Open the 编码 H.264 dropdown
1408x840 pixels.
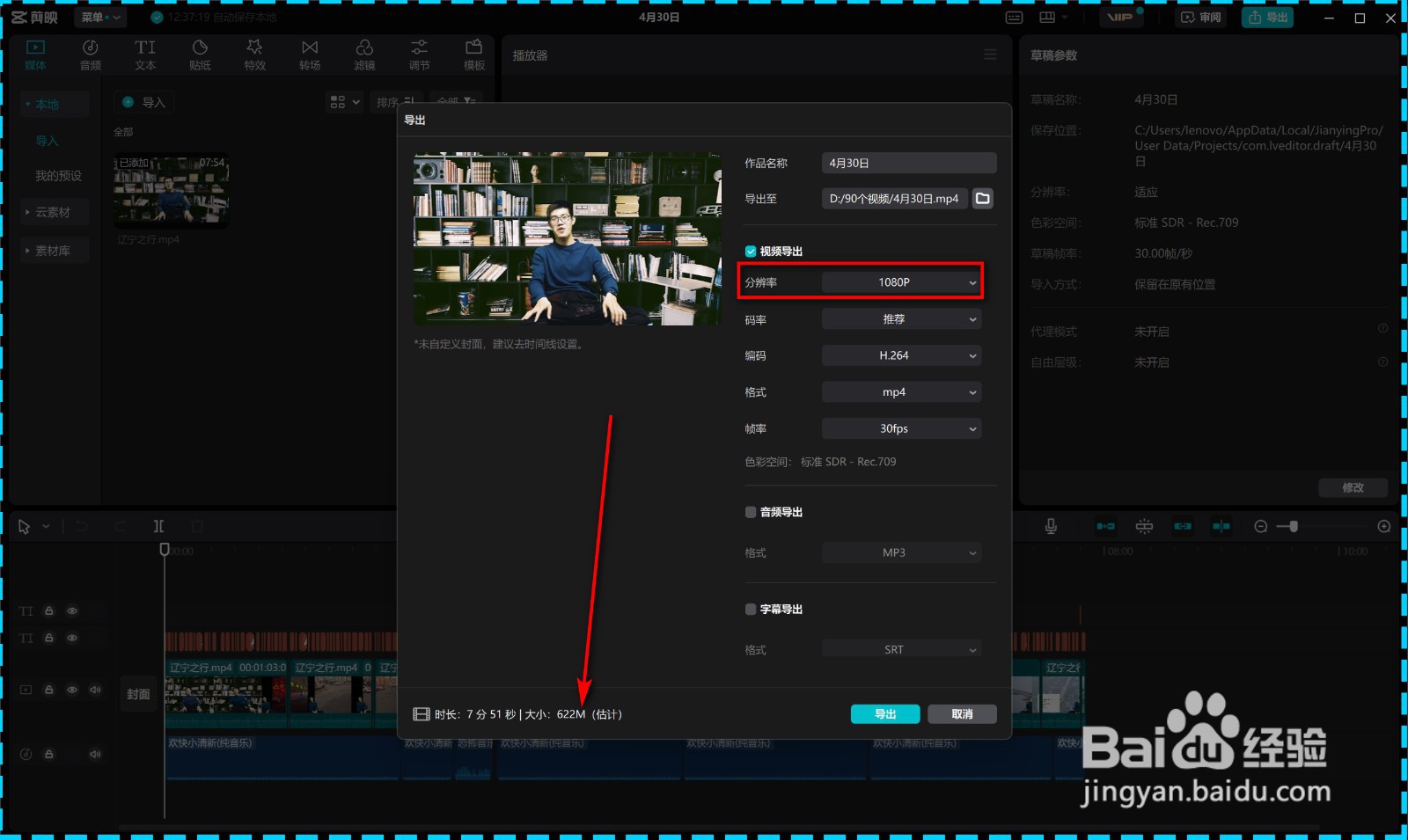902,355
